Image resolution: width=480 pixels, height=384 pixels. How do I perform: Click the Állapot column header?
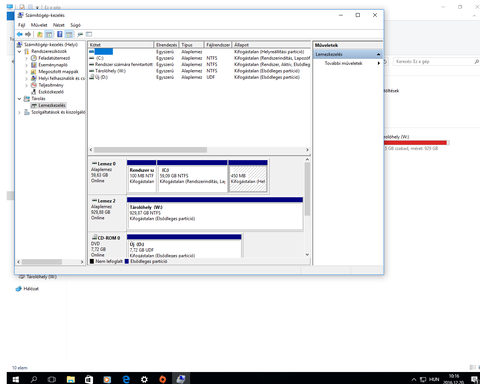[x=271, y=45]
